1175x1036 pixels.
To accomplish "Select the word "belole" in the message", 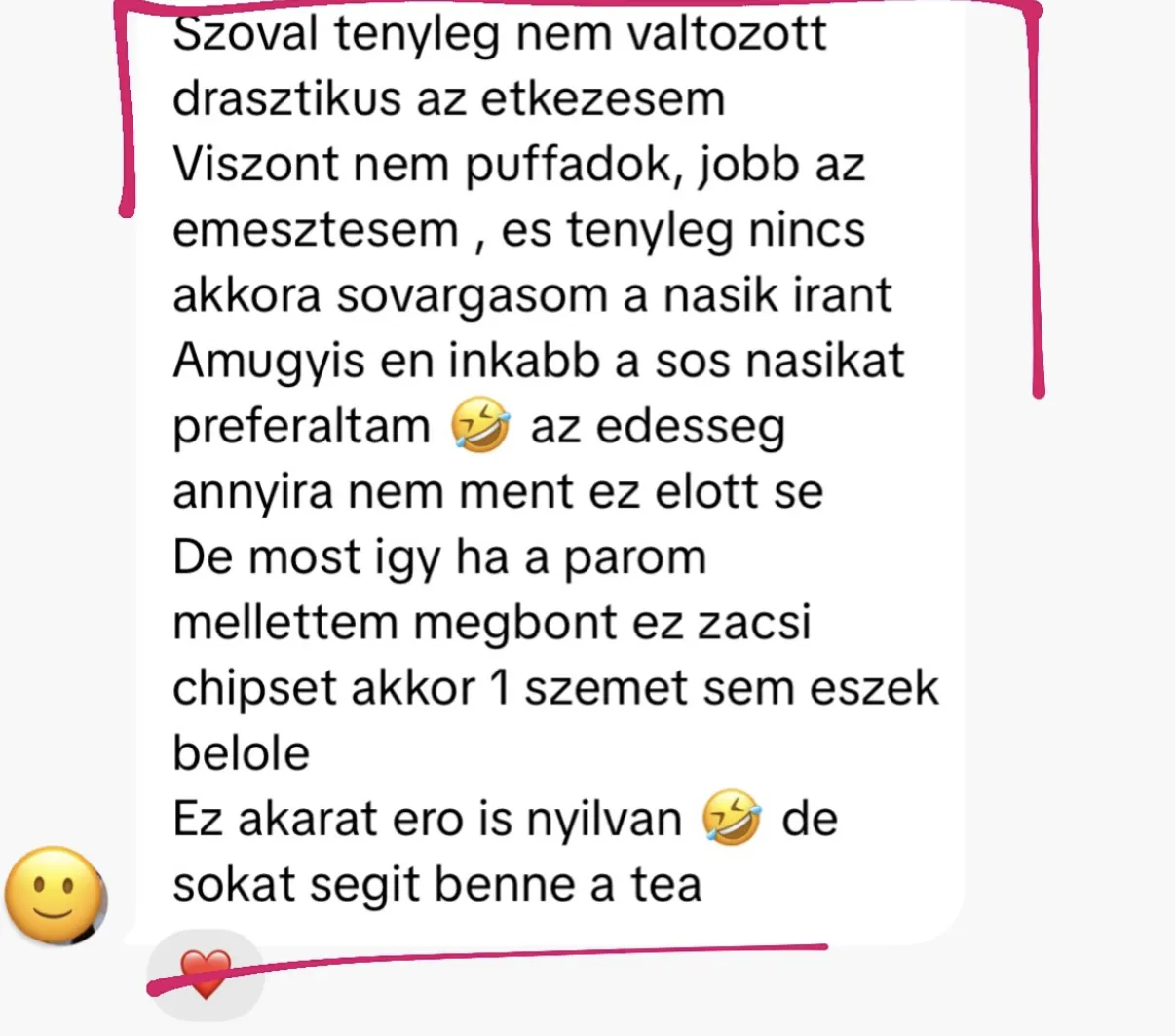I will [x=241, y=752].
